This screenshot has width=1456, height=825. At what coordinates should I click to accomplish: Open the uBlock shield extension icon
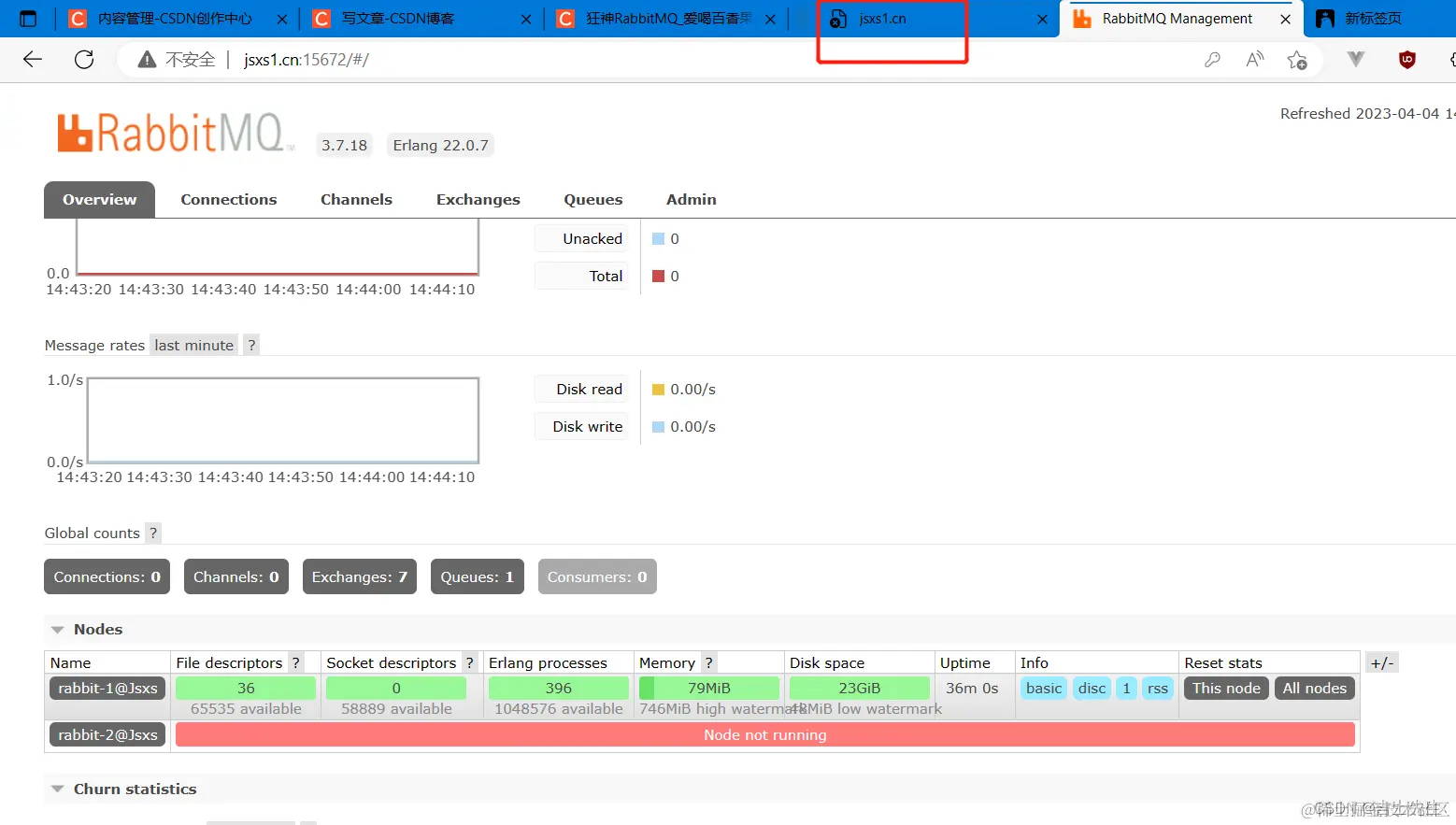pyautogui.click(x=1406, y=60)
